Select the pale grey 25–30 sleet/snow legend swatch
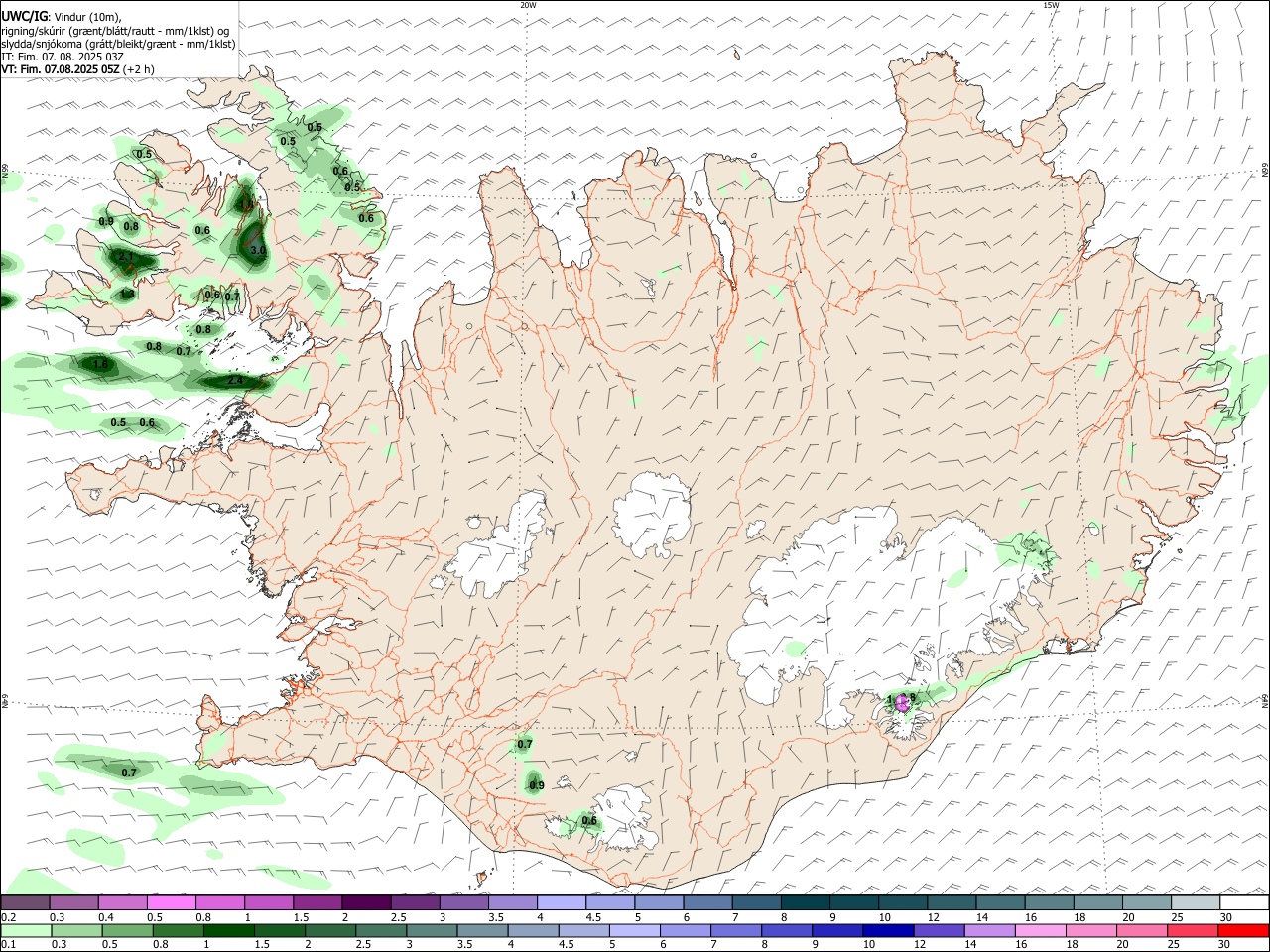Screen dimensions: 1270x952 [1195, 902]
